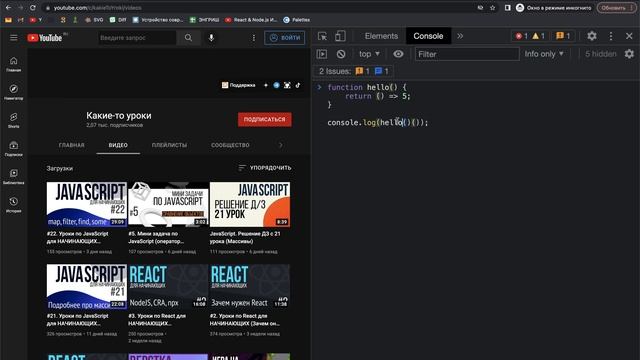Click browser Update button
Image resolution: width=640 pixels, height=360 pixels.
pyautogui.click(x=617, y=8)
